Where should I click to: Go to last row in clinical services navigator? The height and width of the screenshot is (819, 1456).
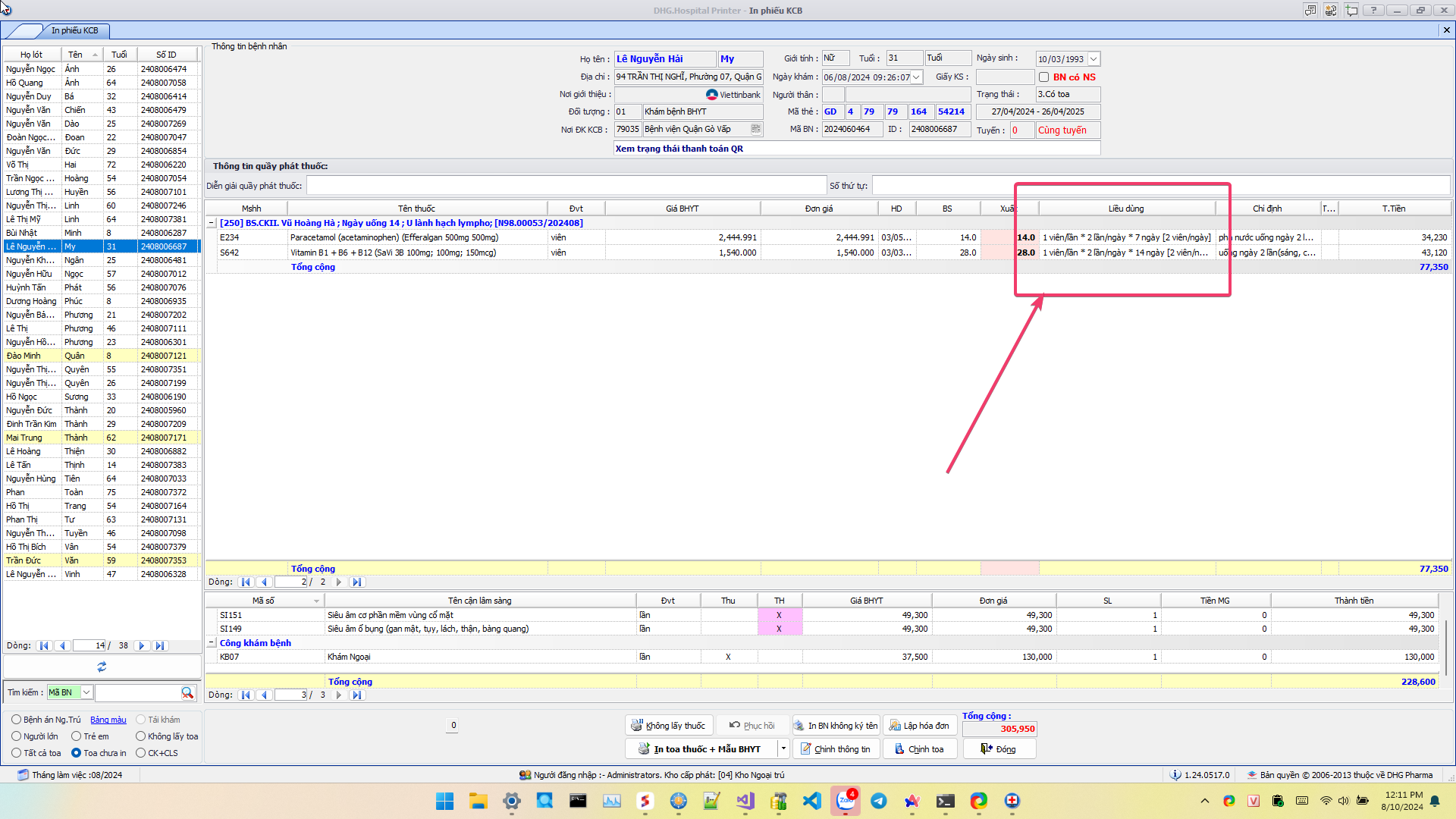[x=356, y=695]
